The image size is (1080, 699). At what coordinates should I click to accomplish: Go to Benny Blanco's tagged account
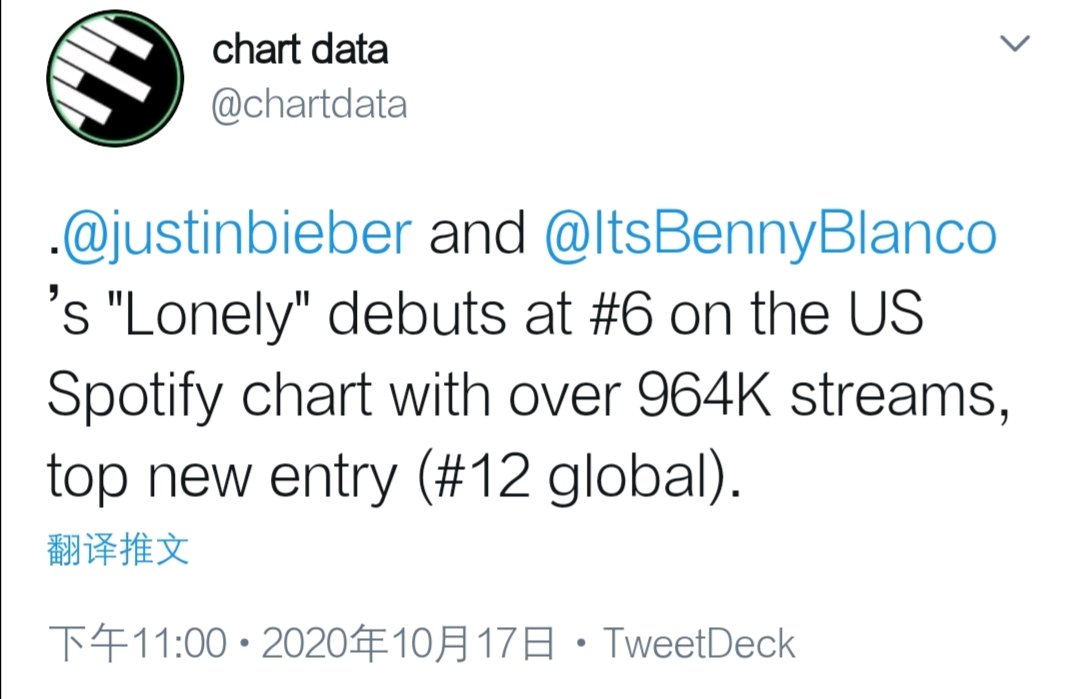pyautogui.click(x=770, y=234)
